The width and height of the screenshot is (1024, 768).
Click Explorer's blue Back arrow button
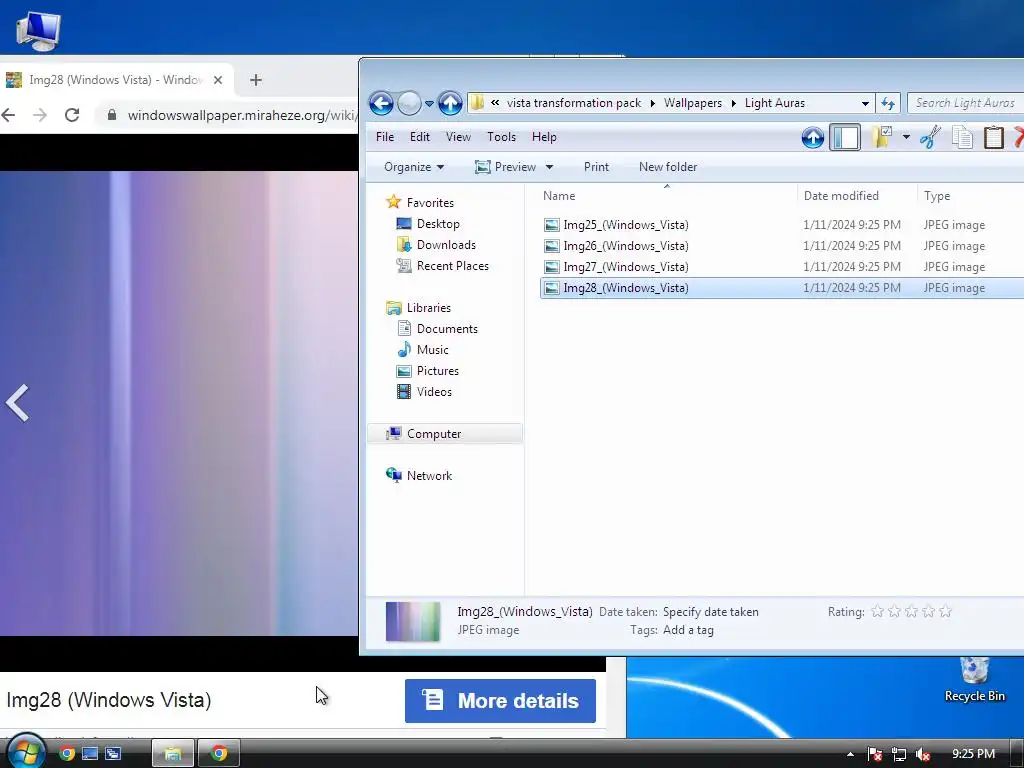coord(381,103)
